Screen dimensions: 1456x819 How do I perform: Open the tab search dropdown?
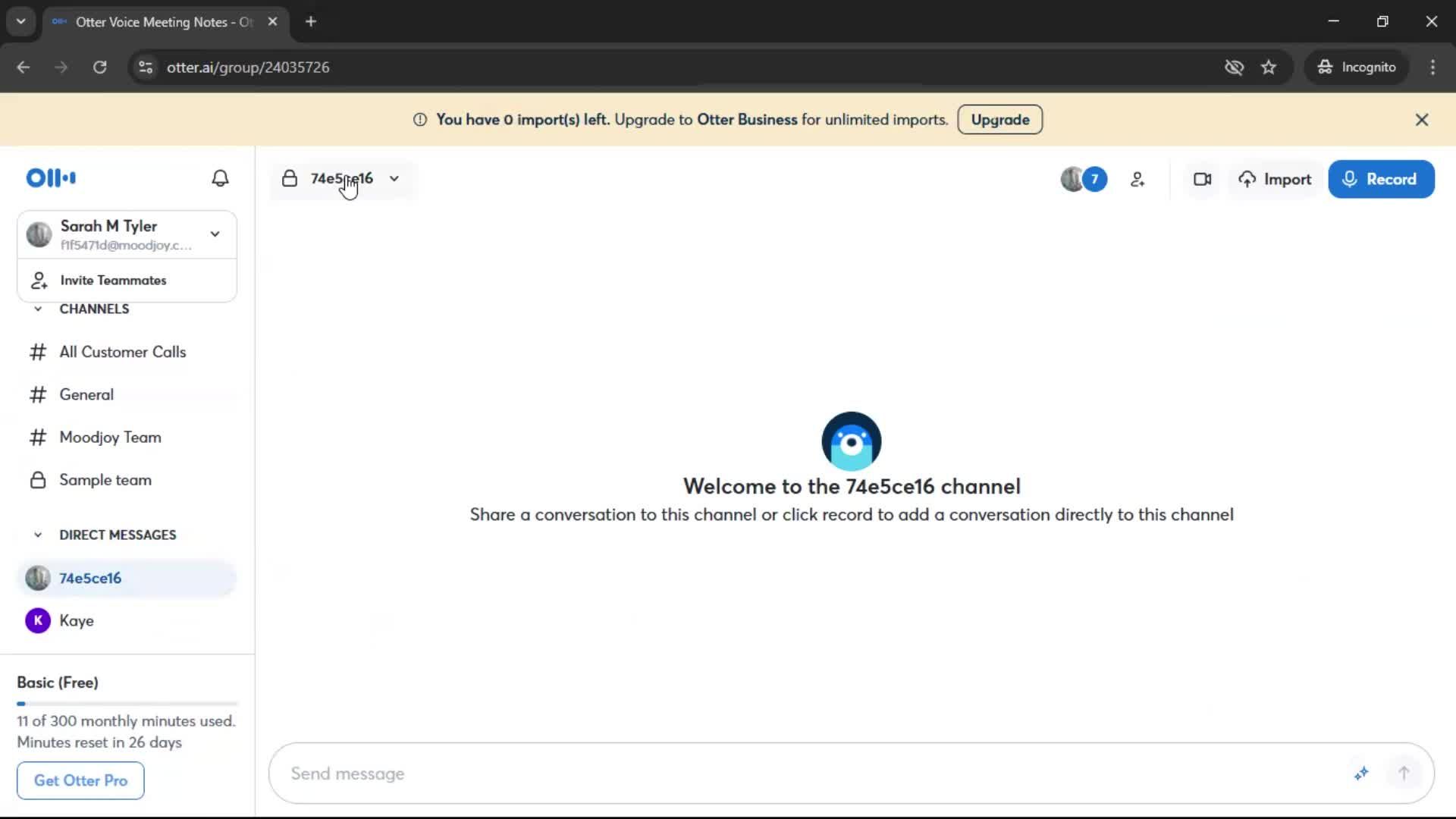coord(20,22)
